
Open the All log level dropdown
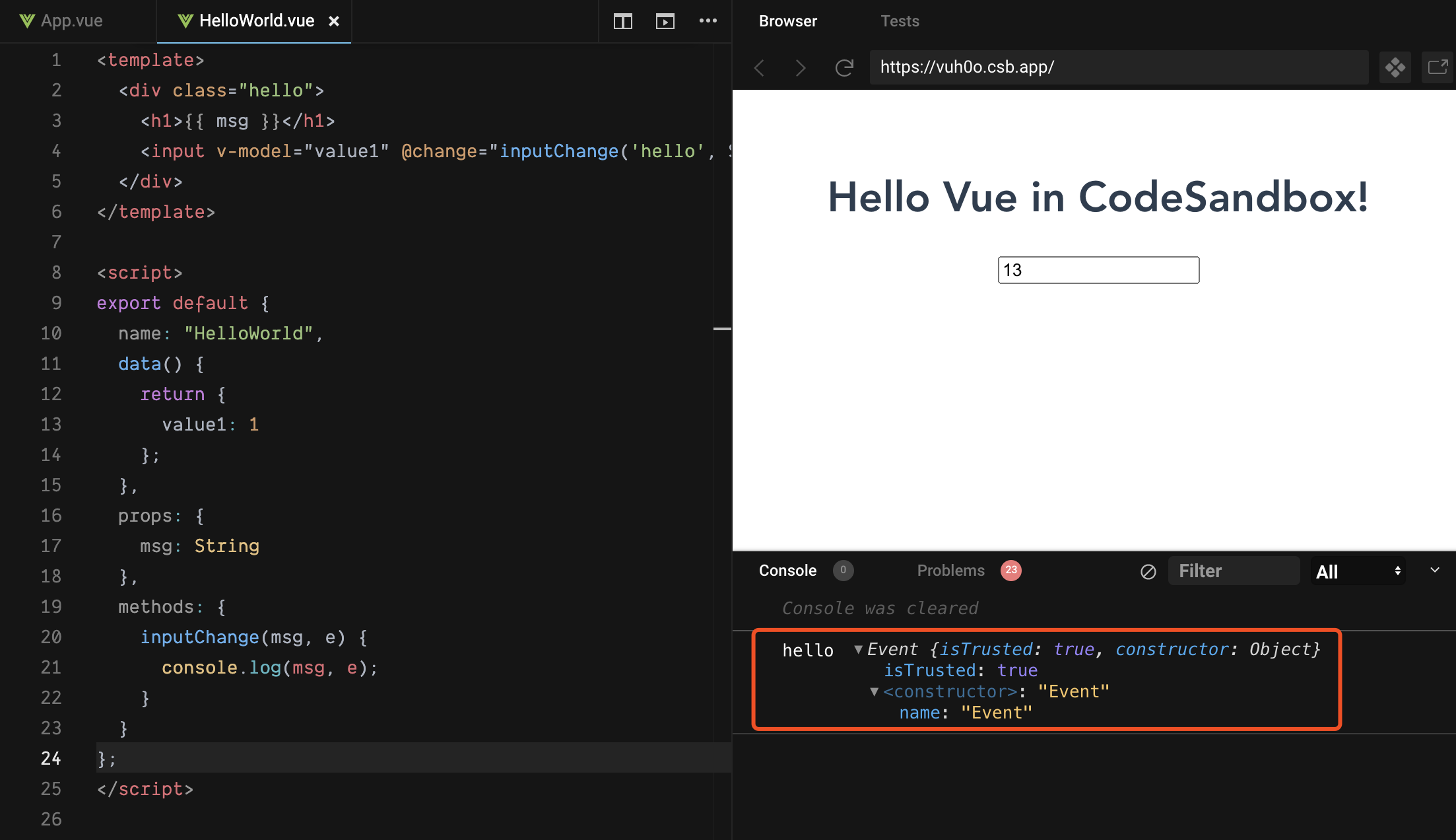tap(1358, 571)
